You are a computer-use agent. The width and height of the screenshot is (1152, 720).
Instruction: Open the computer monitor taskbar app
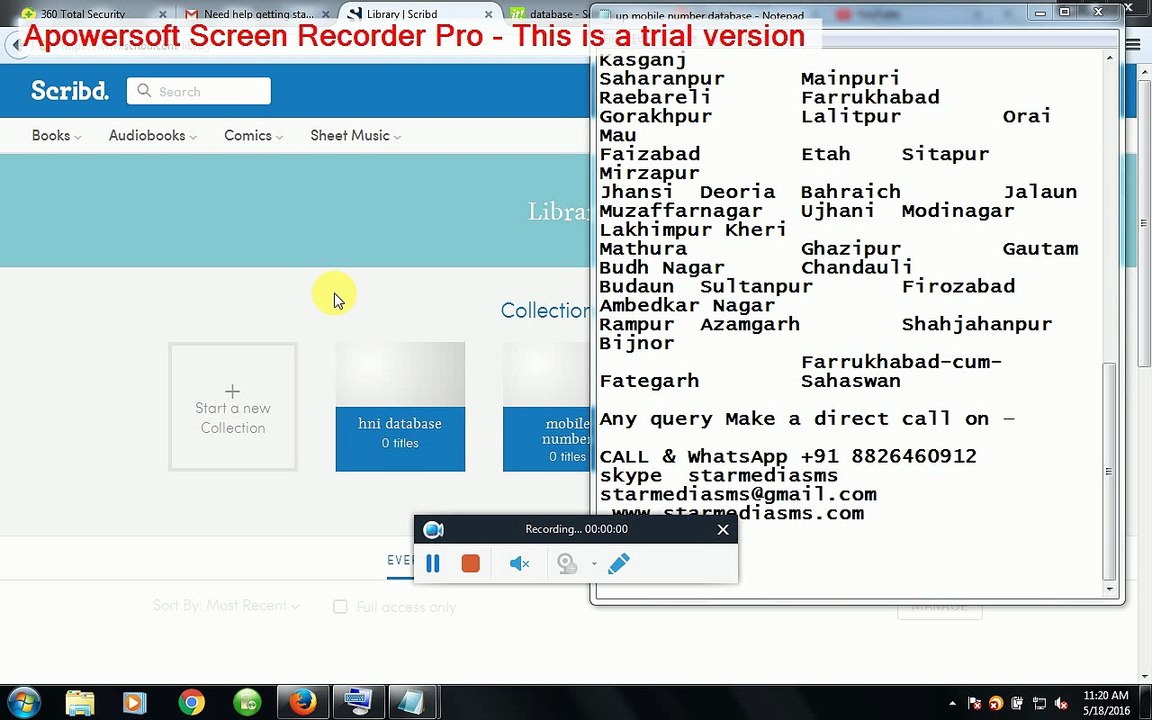pos(359,703)
